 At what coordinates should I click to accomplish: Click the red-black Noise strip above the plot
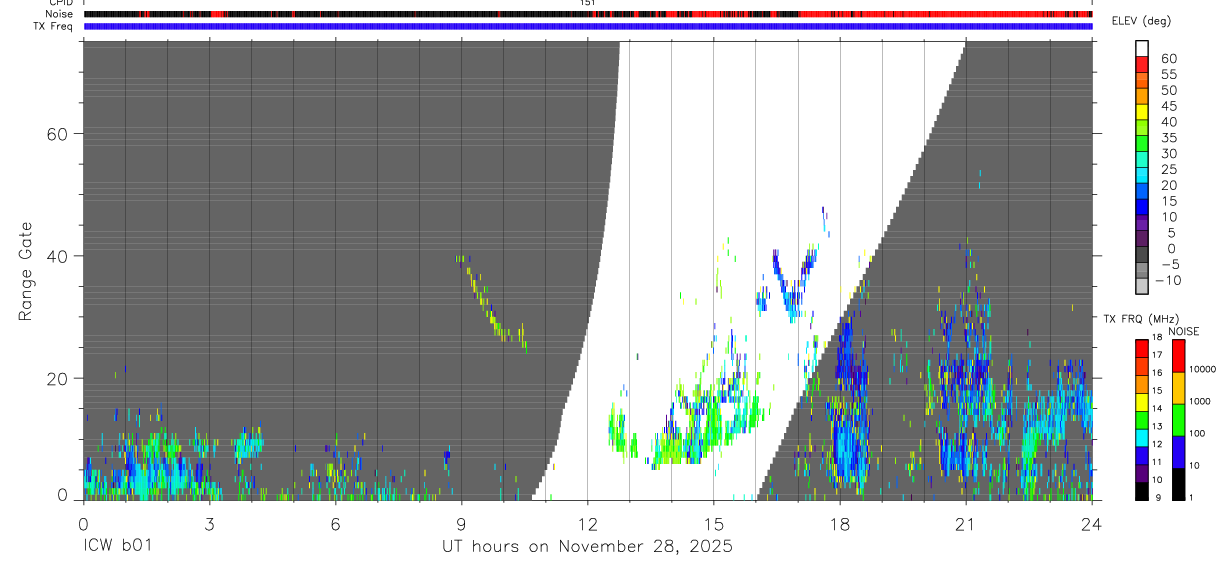(588, 14)
